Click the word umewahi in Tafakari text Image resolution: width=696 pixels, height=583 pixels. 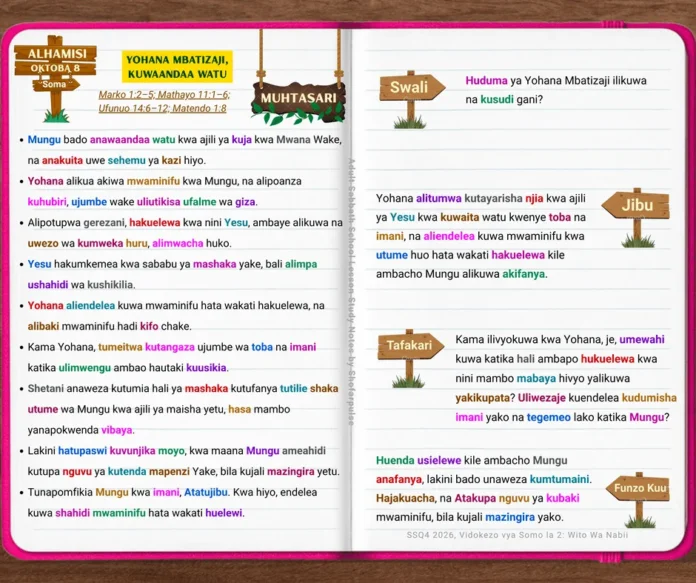click(x=642, y=340)
